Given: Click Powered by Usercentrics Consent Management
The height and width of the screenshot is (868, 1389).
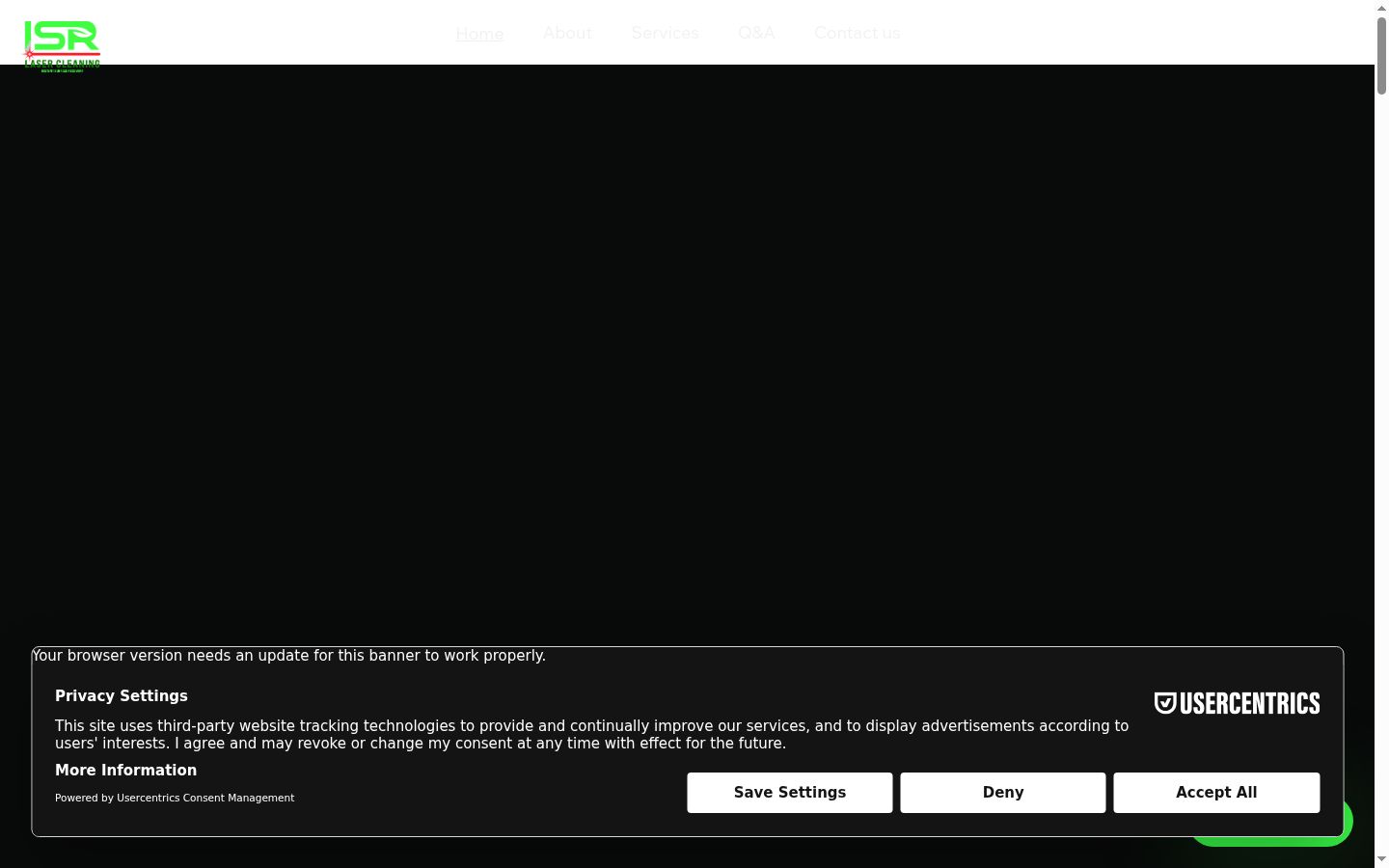Looking at the screenshot, I should click(x=175, y=798).
